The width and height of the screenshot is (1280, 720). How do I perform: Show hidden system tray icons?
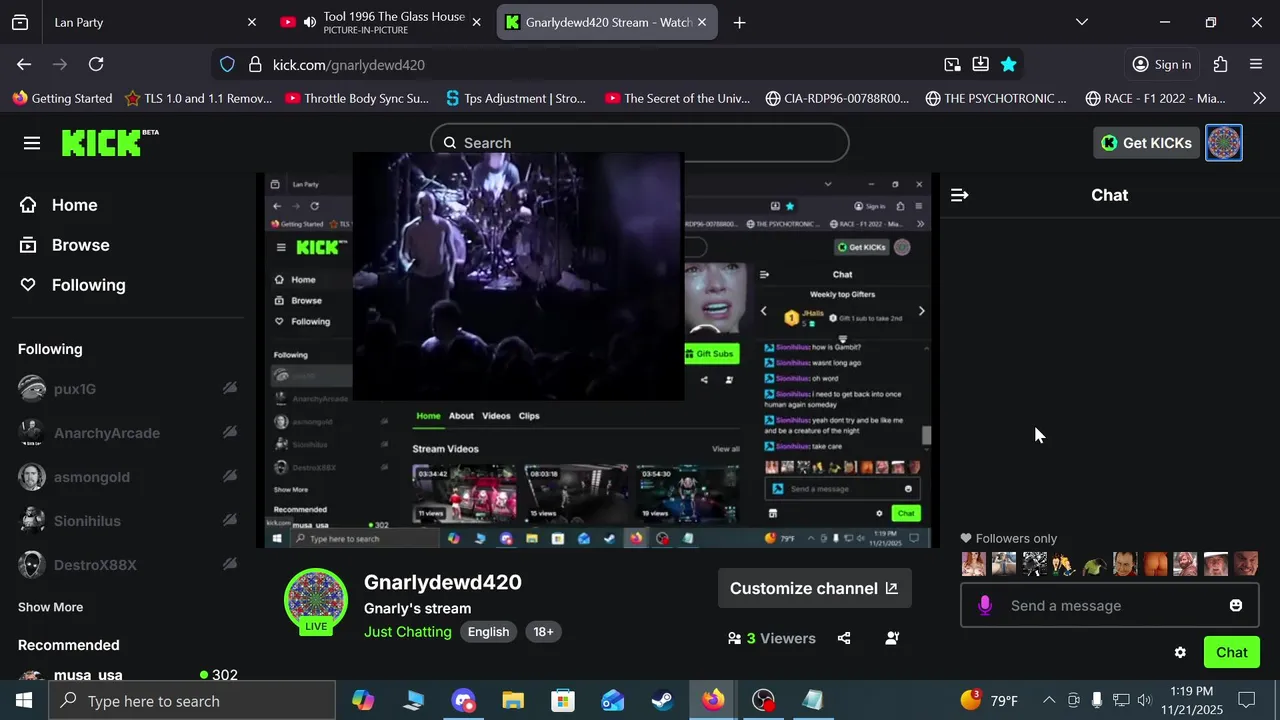coord(1048,700)
